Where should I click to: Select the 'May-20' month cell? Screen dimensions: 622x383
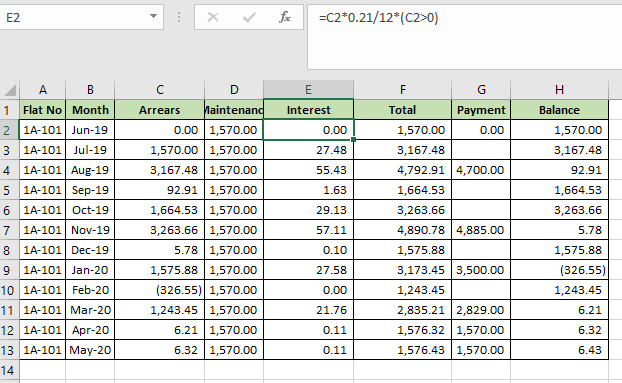[90, 350]
